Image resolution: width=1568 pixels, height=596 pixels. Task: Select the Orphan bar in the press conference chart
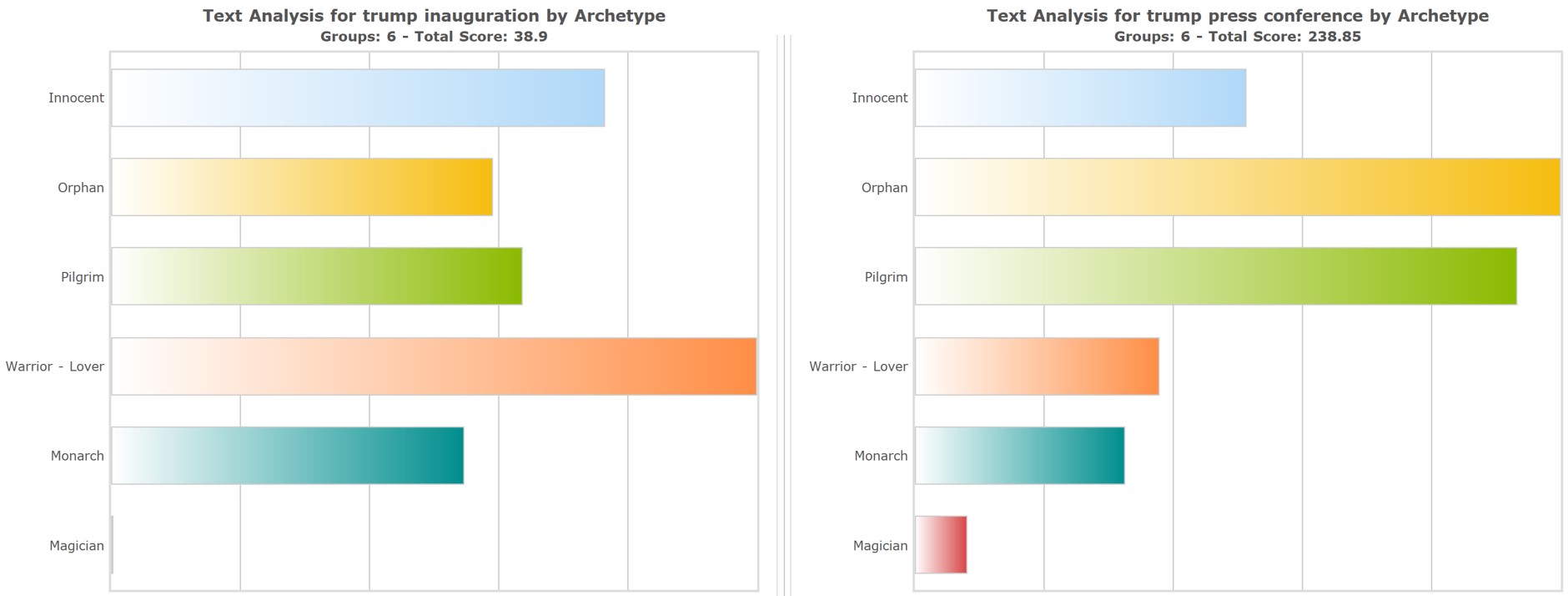pos(1238,187)
